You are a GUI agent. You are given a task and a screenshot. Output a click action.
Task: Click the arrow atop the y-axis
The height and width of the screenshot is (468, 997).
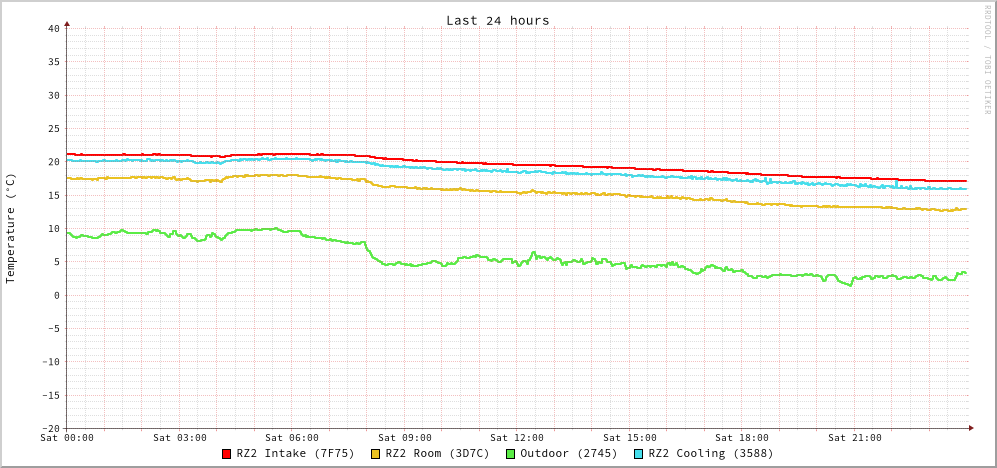click(x=67, y=23)
